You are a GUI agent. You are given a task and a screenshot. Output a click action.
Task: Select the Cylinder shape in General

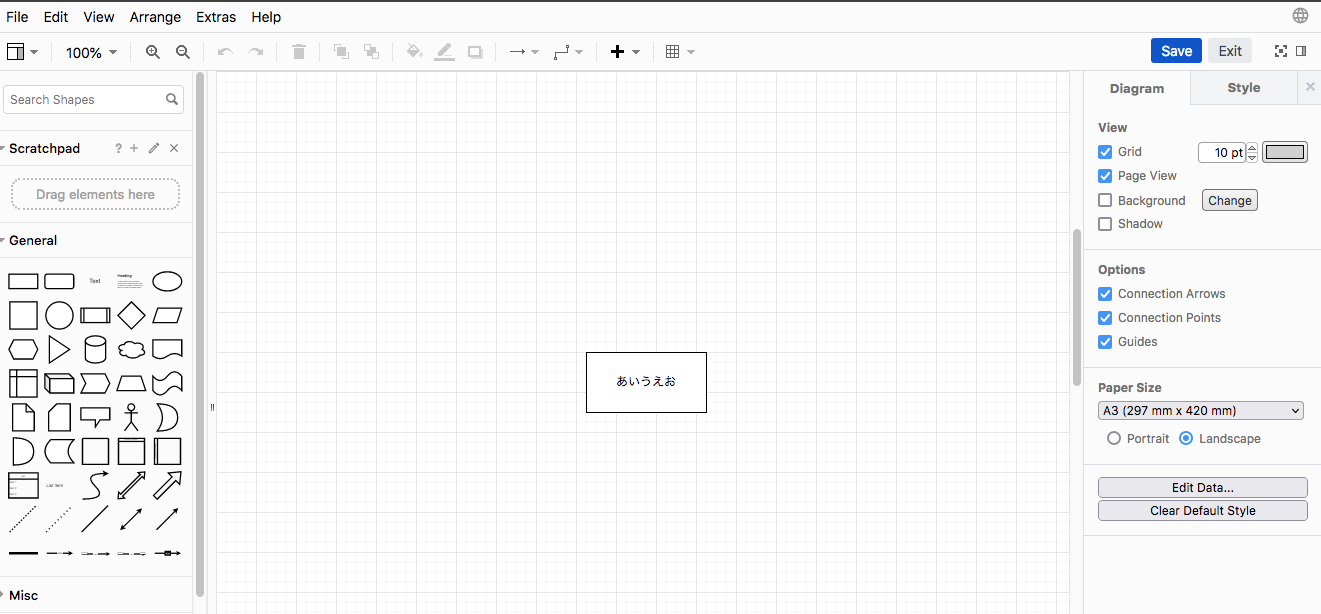click(95, 349)
